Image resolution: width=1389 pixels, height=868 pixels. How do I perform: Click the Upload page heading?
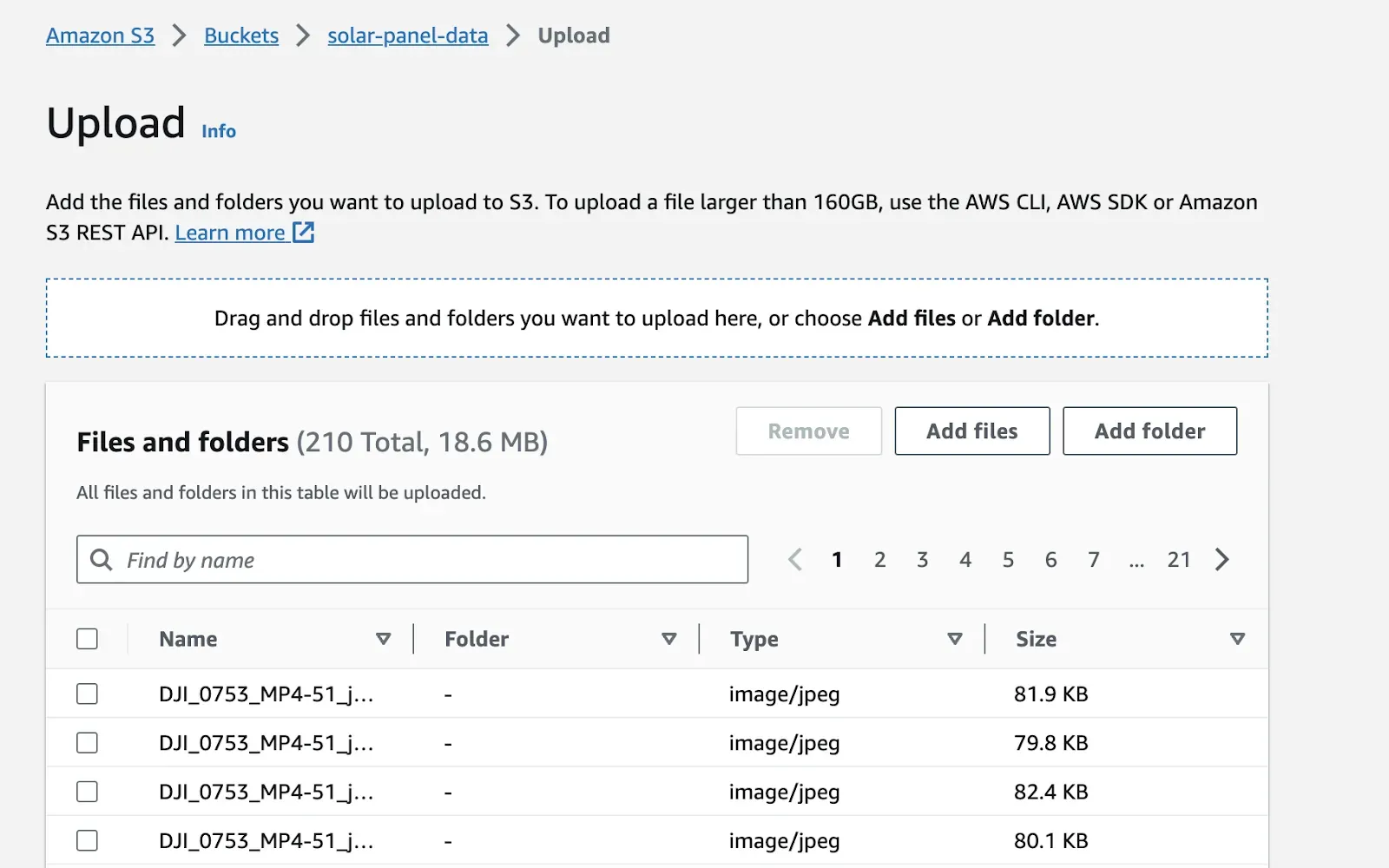(x=115, y=122)
